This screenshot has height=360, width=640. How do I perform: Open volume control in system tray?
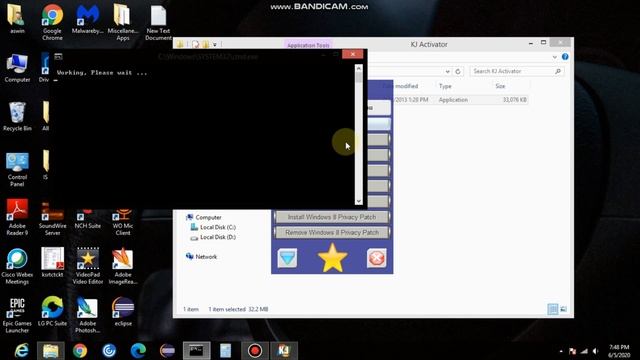596,351
